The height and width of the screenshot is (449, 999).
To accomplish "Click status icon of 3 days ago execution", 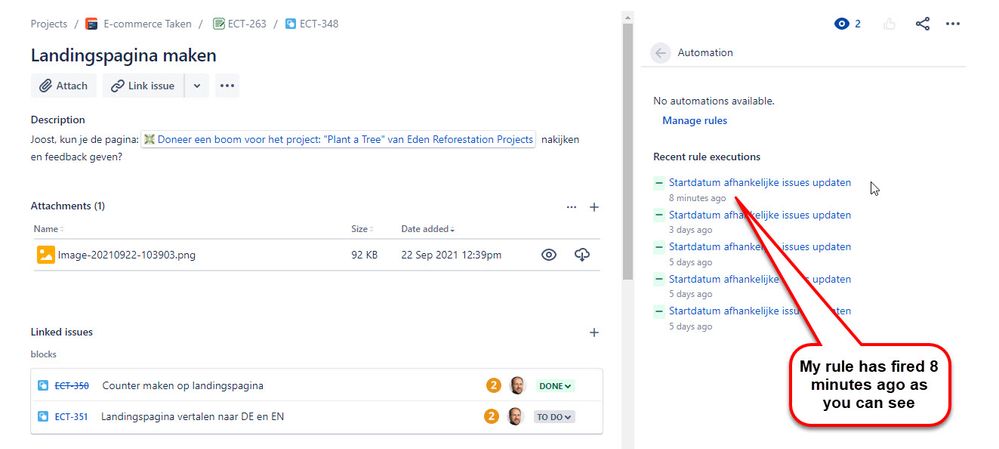I will 659,215.
